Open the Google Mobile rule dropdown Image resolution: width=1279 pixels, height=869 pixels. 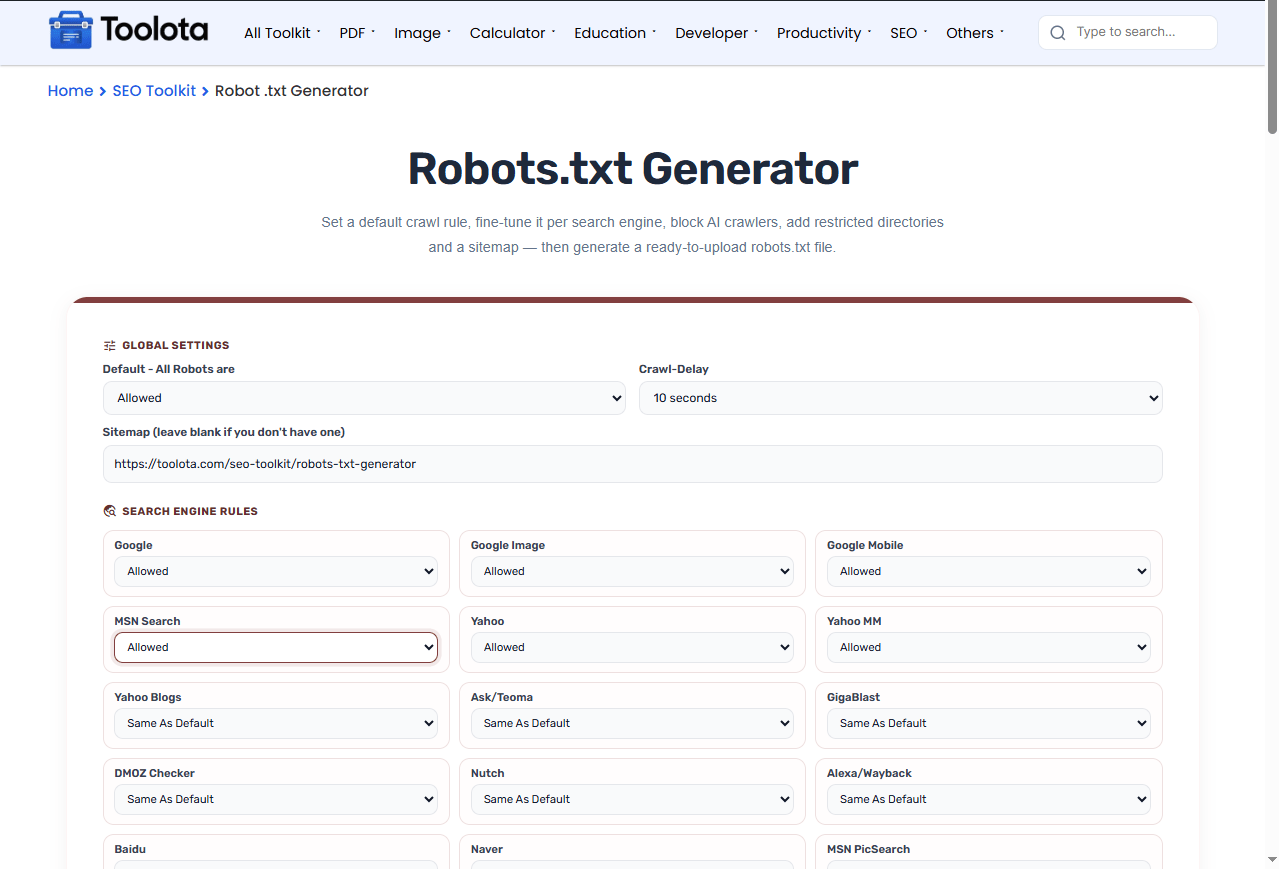[x=988, y=571]
